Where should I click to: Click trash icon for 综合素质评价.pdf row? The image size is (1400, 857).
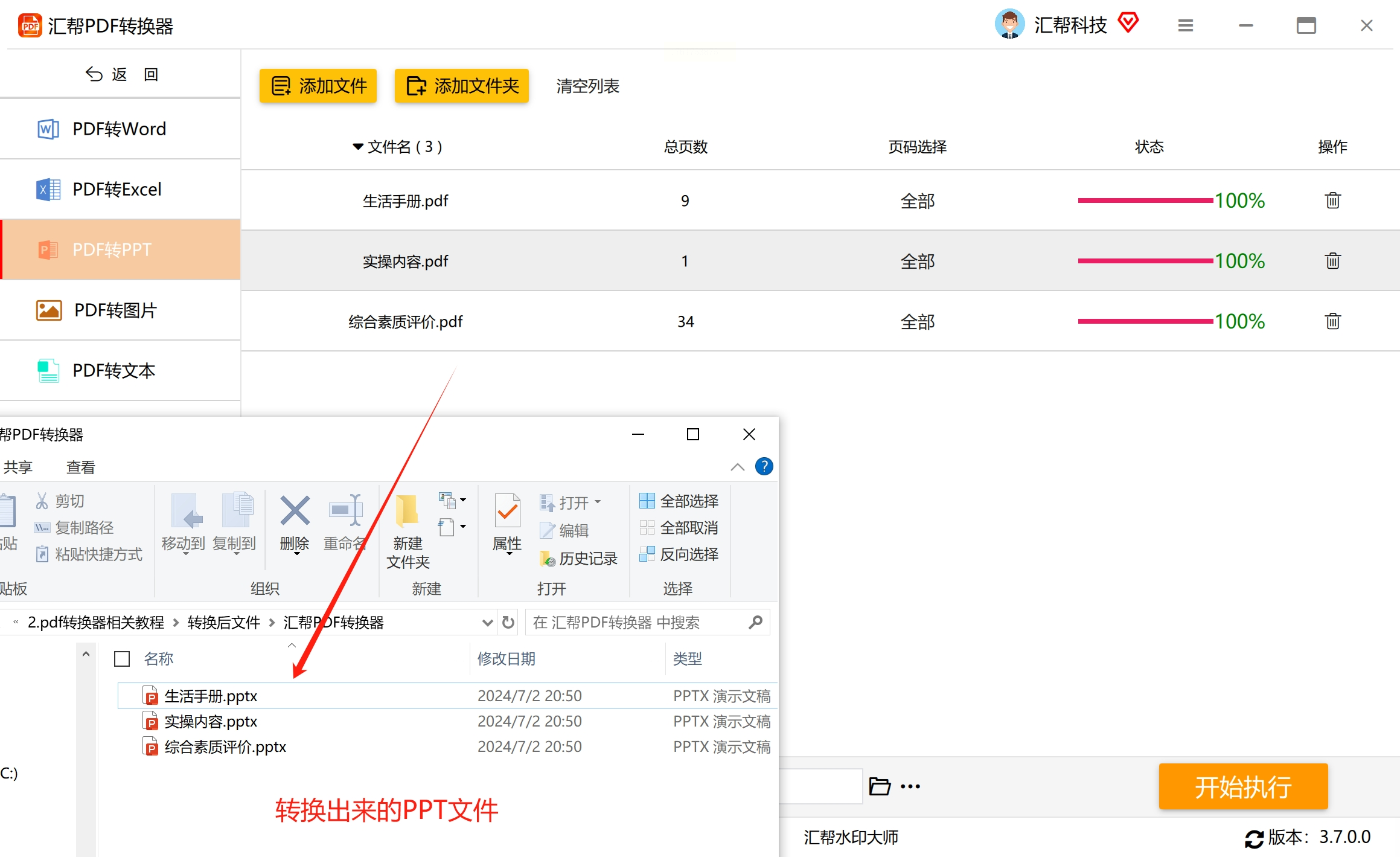pos(1332,321)
